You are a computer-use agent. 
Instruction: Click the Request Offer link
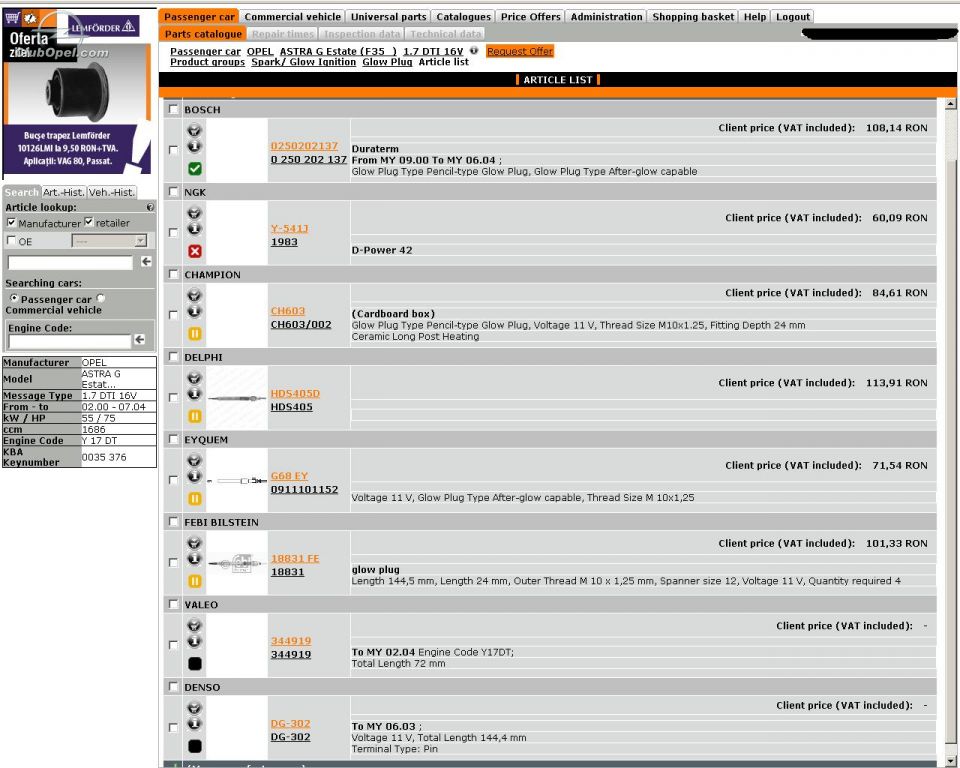pyautogui.click(x=520, y=51)
